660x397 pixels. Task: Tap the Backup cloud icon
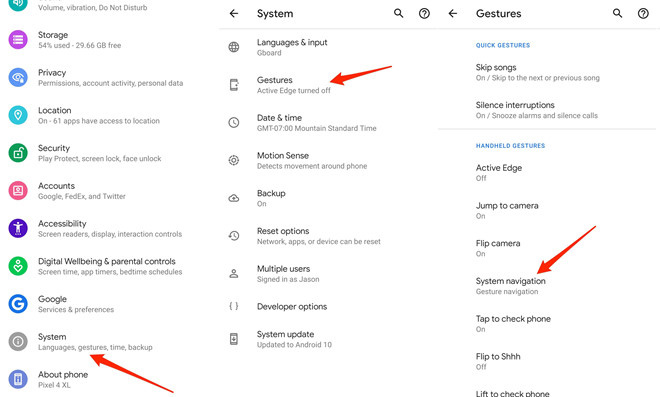pyautogui.click(x=234, y=198)
